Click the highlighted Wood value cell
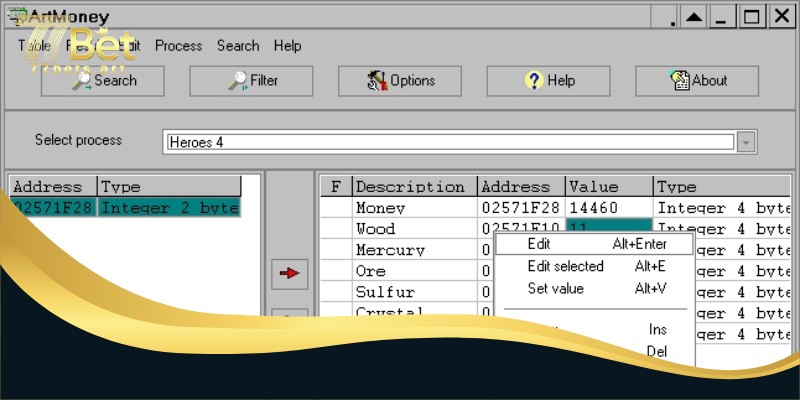Screen dimensions: 800x400 click(609, 227)
